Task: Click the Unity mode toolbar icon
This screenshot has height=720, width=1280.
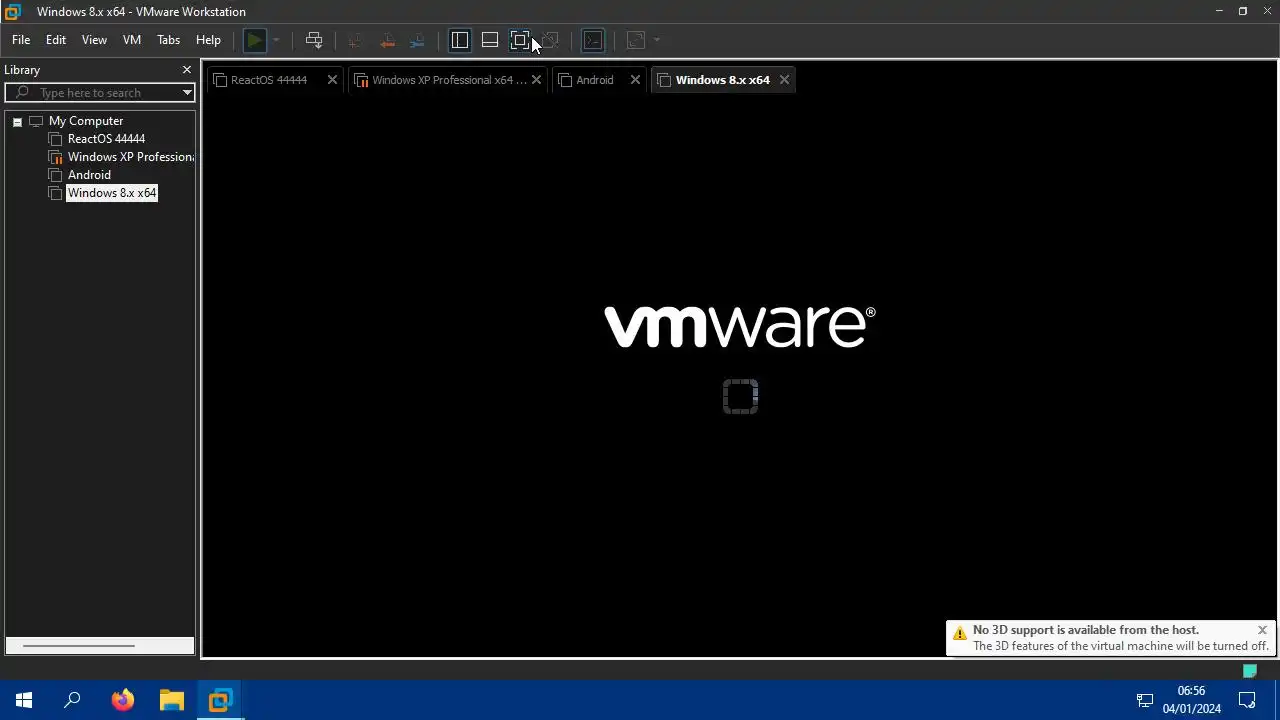Action: [x=550, y=40]
